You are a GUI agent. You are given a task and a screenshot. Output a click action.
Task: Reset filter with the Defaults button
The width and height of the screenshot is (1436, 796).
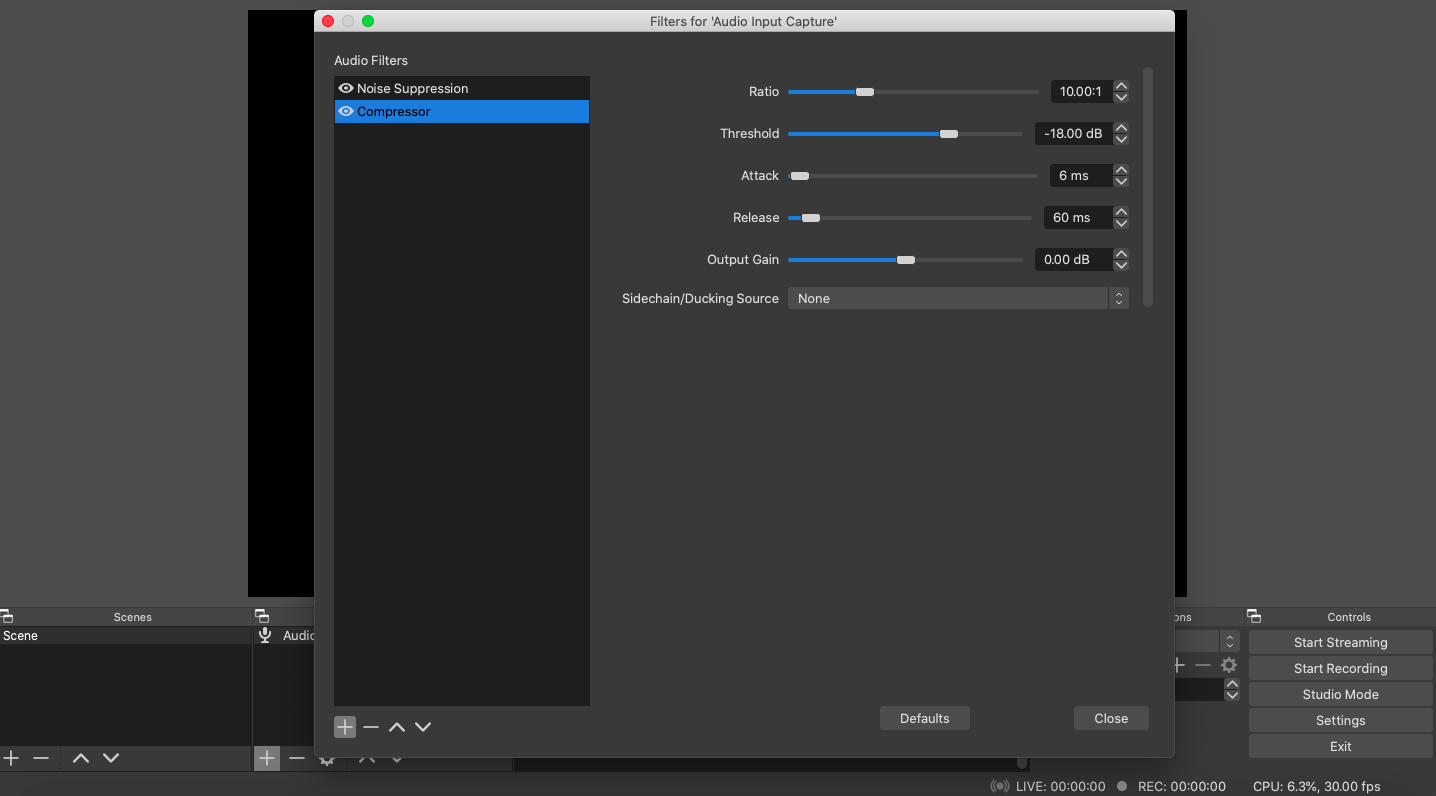925,718
